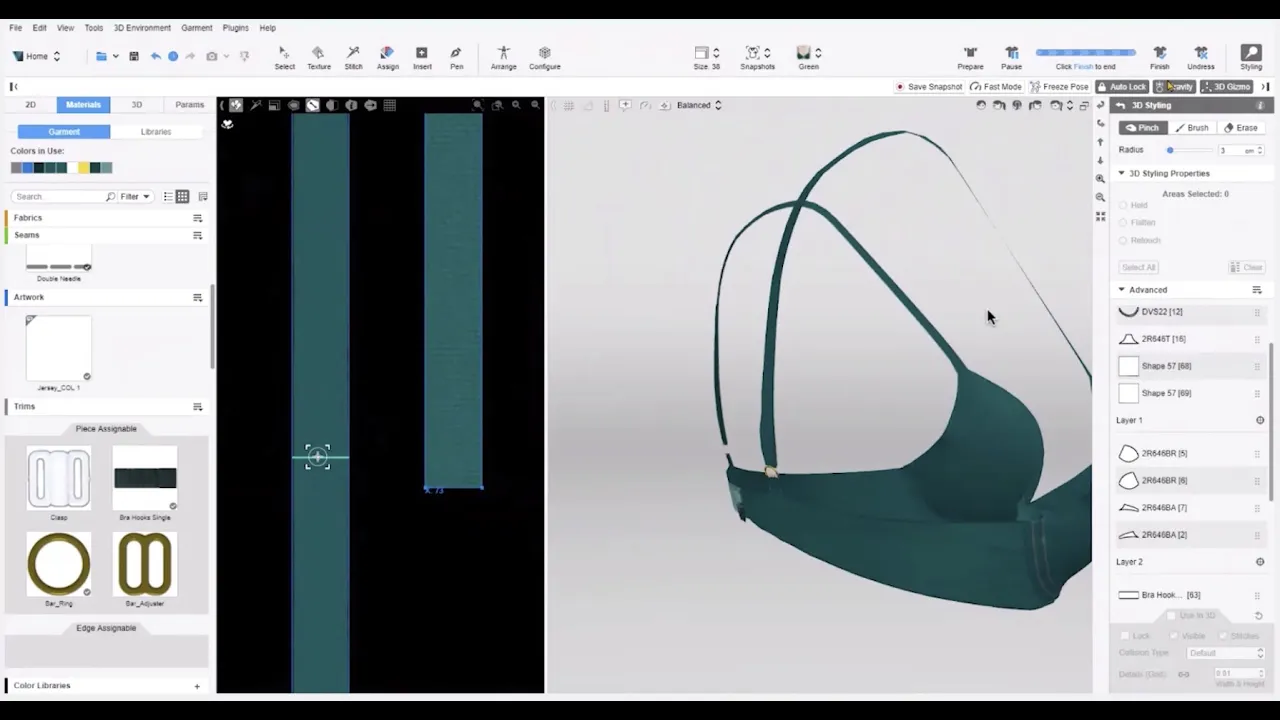Screen dimensions: 1280x720
Task: Click the material Search field
Action: tap(60, 197)
